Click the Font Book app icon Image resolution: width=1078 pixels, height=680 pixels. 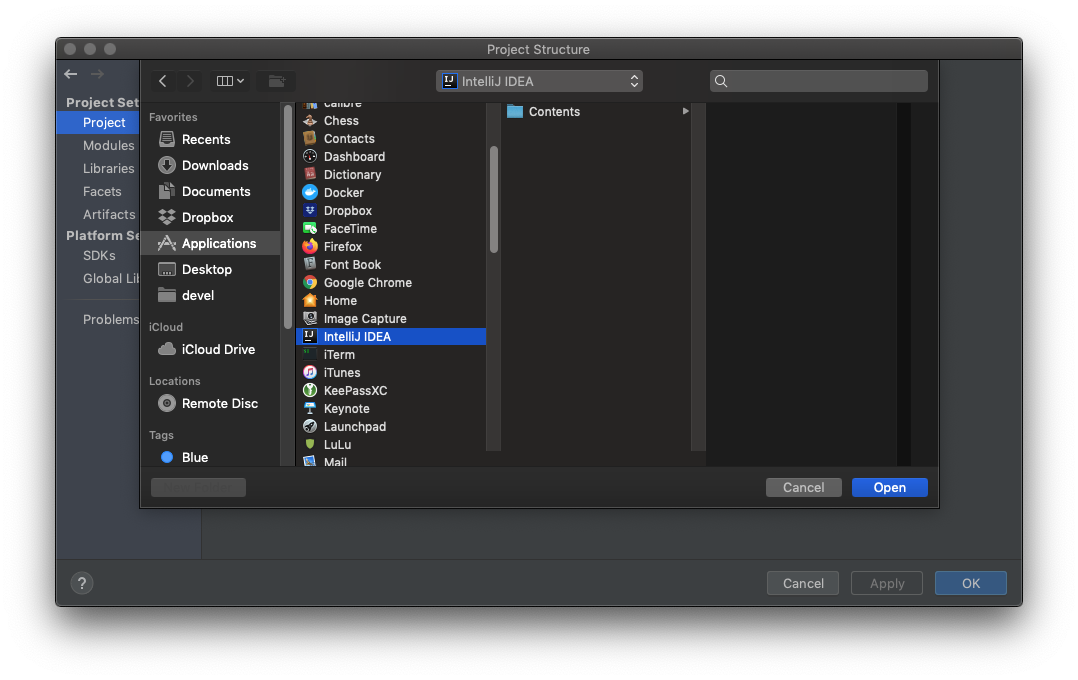pyautogui.click(x=310, y=264)
